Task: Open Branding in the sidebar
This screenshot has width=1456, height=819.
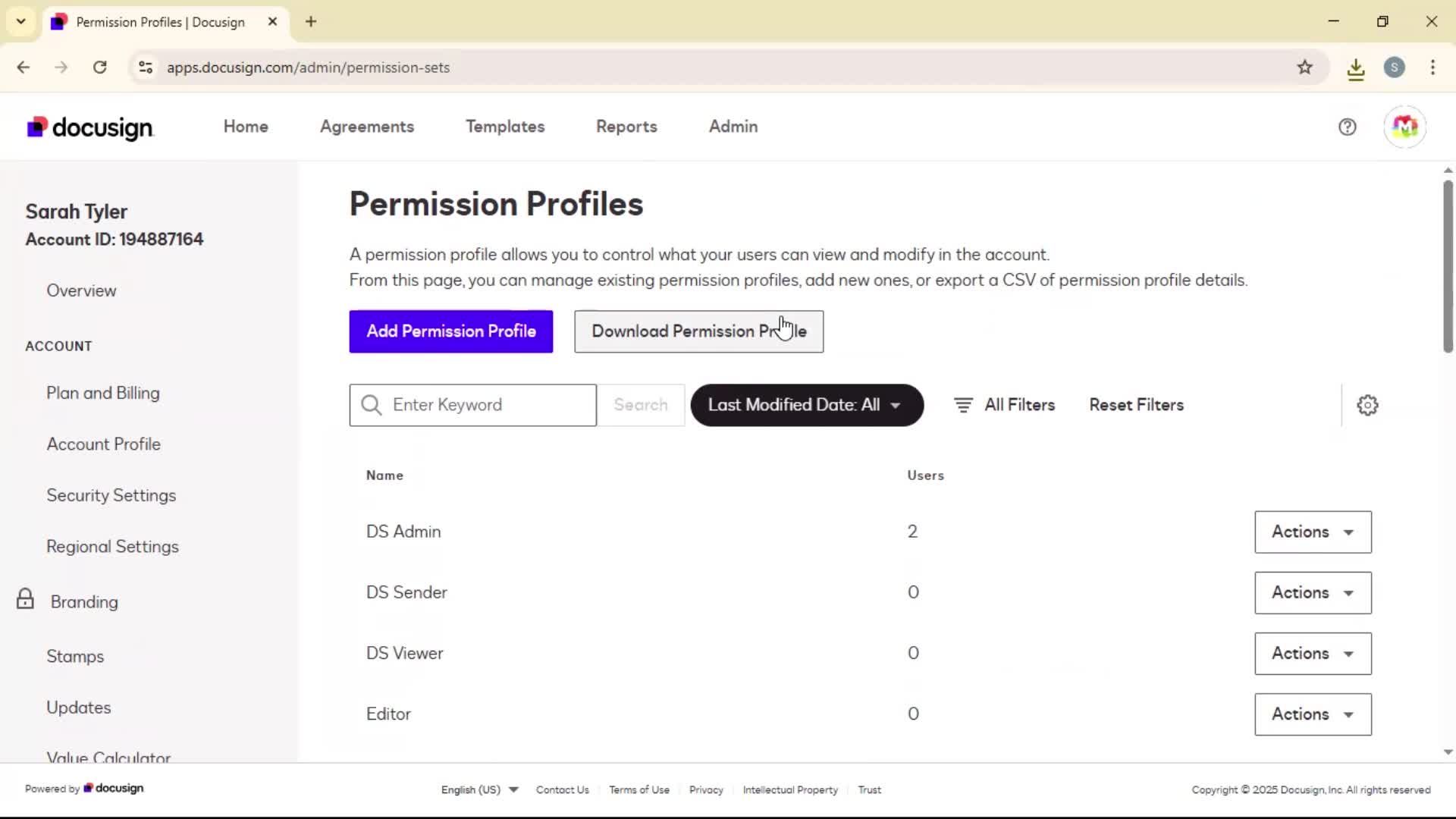Action: (x=84, y=601)
